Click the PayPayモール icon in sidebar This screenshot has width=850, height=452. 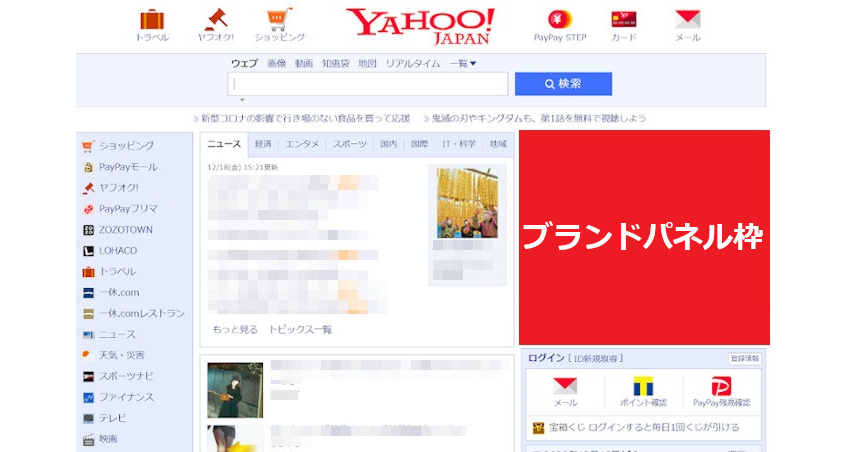click(x=88, y=167)
